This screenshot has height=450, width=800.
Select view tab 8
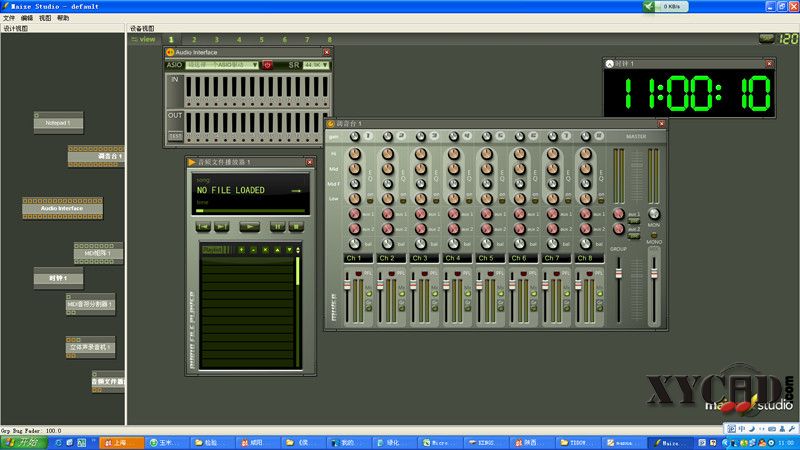point(330,40)
